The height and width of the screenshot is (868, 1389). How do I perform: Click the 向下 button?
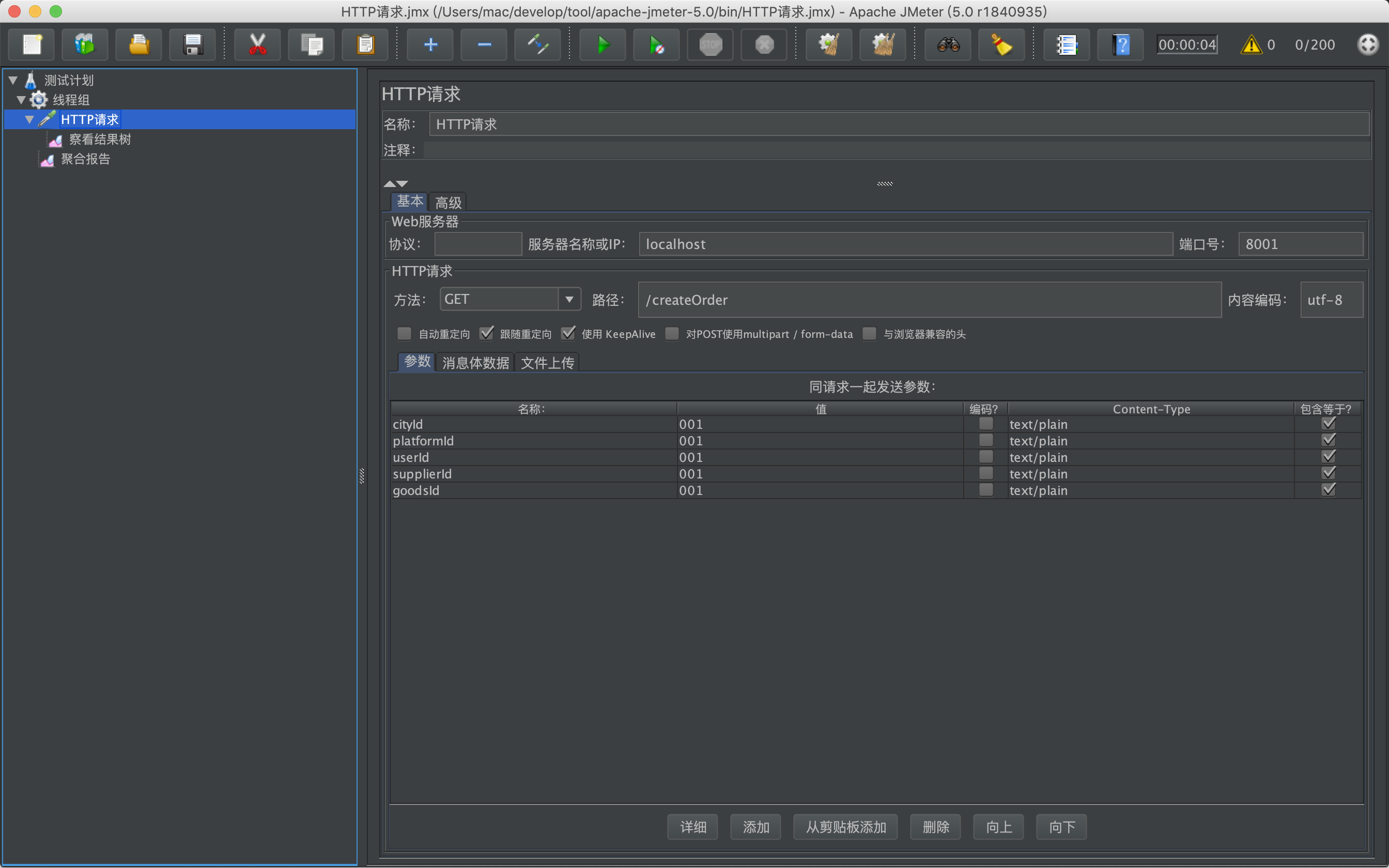pyautogui.click(x=1062, y=827)
